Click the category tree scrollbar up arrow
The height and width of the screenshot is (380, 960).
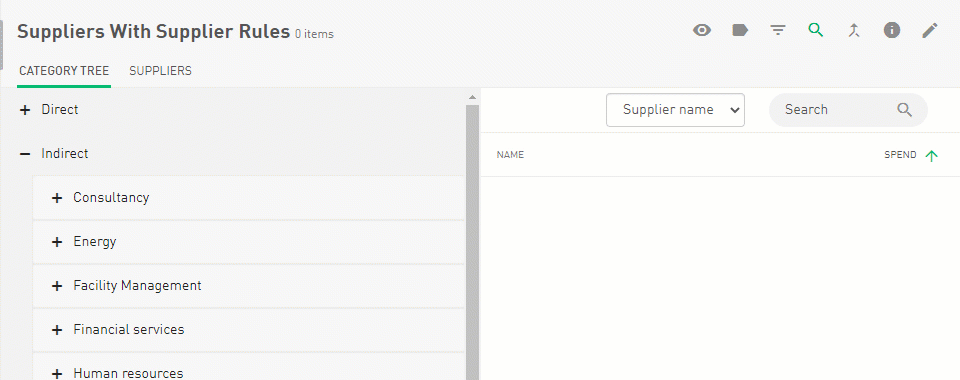coord(472,97)
